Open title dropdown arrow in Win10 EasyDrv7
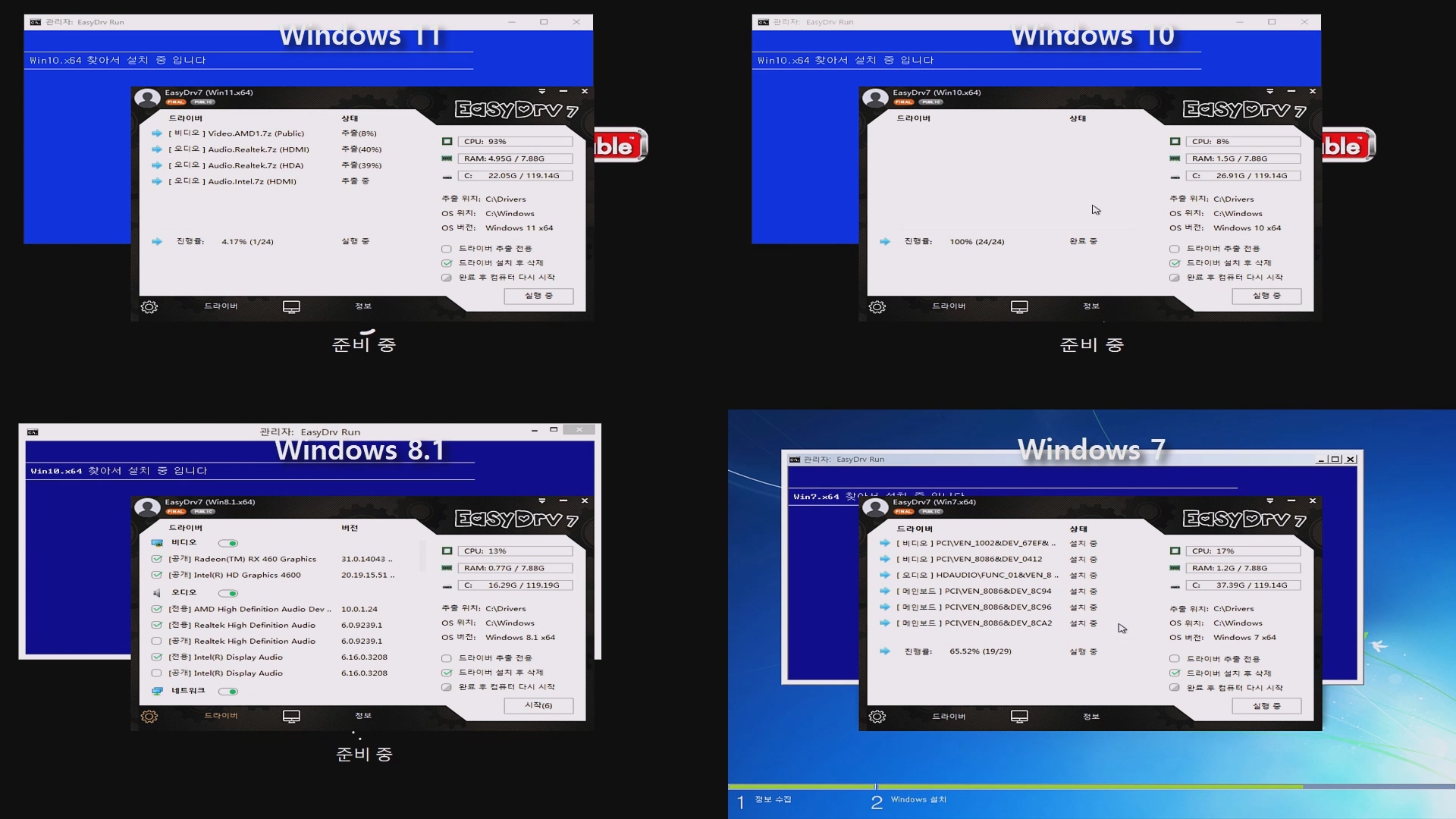 [x=1270, y=91]
